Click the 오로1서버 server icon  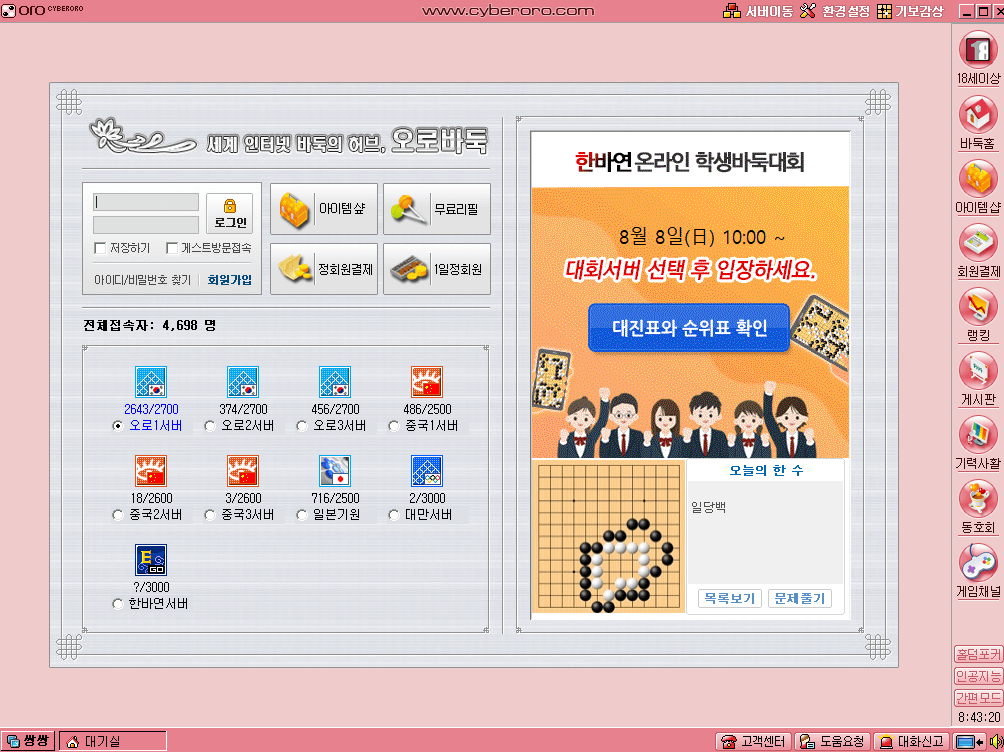click(x=151, y=382)
